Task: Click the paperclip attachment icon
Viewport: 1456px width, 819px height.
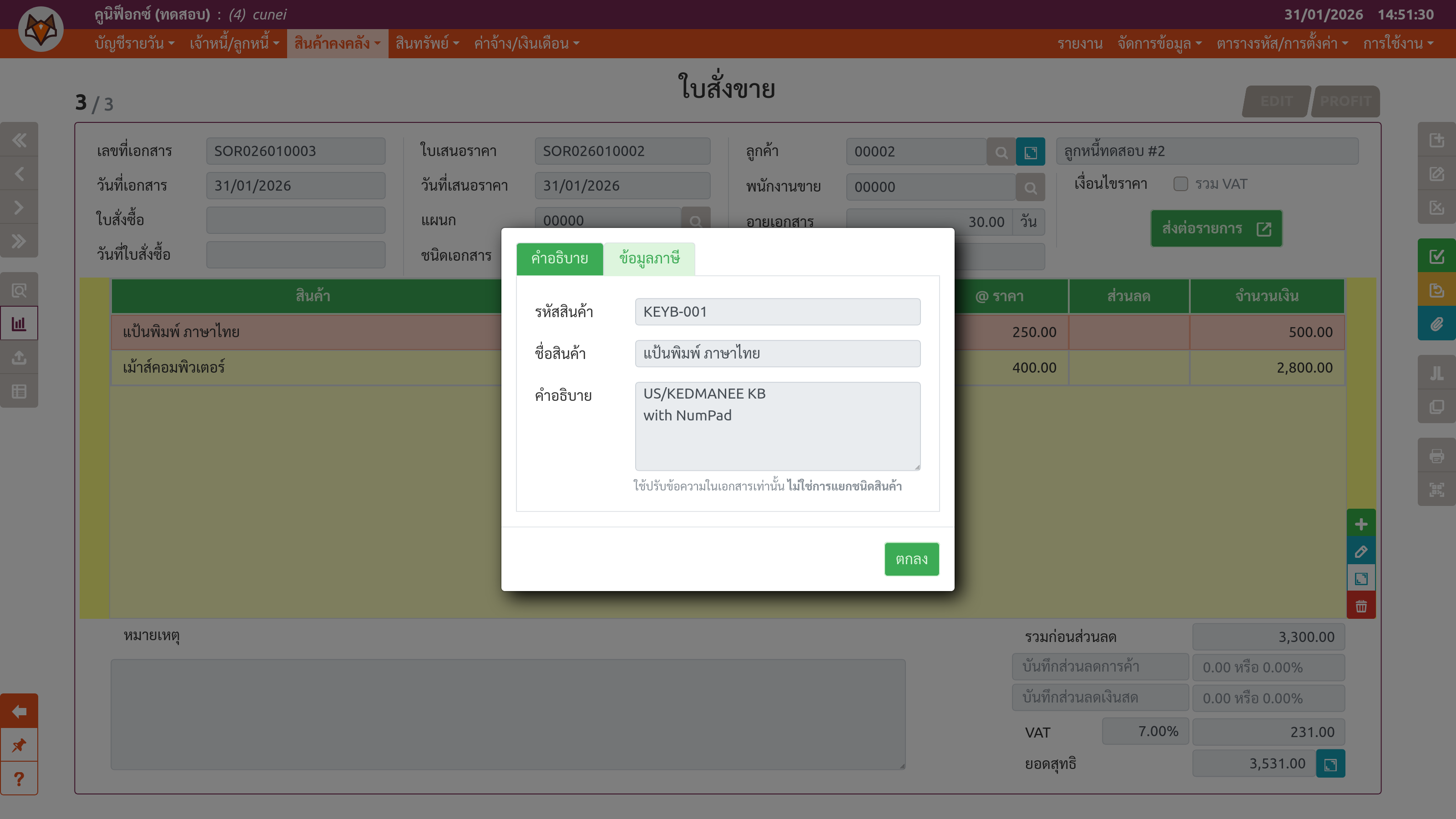Action: pos(1436,324)
